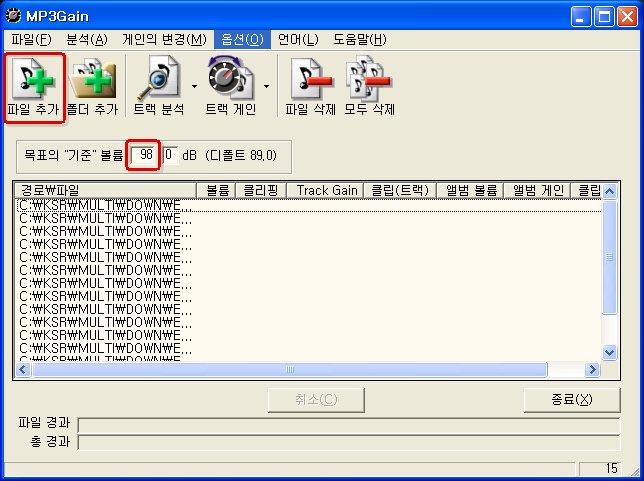
Task: Minimize the MP3Gain window
Action: (x=581, y=16)
